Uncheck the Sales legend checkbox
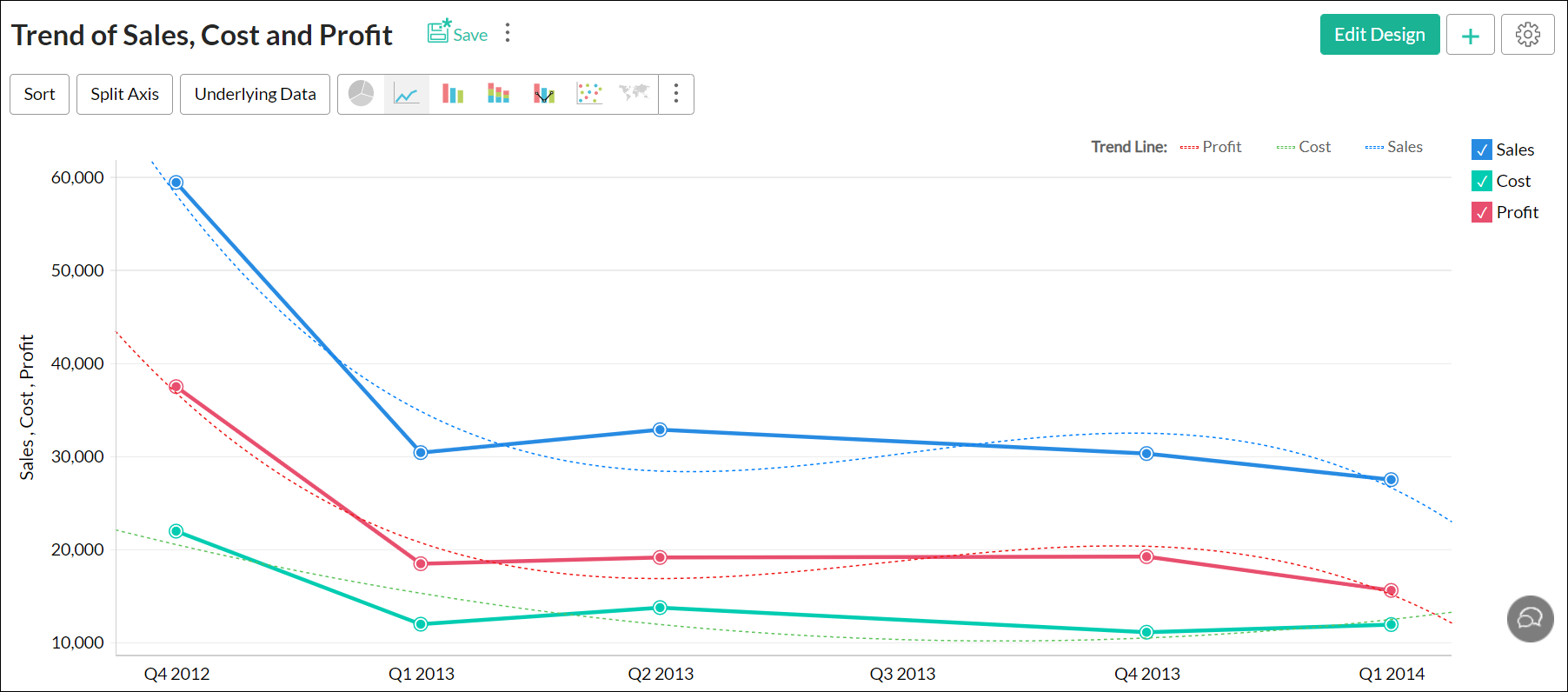The height and width of the screenshot is (692, 1568). (1482, 150)
